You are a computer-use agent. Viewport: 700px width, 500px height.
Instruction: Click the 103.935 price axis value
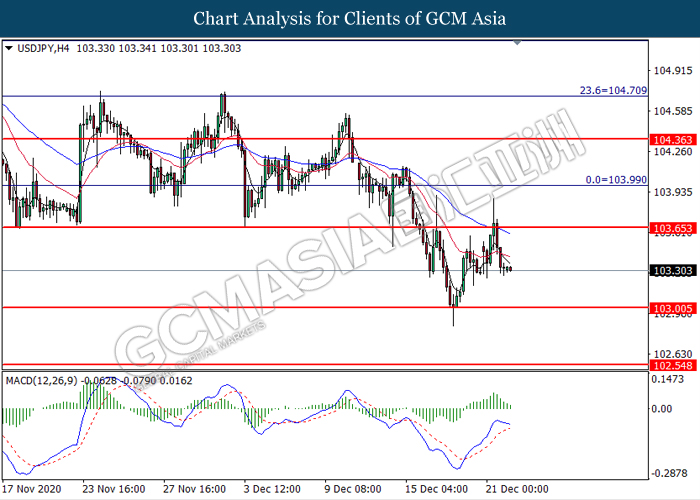tap(673, 192)
